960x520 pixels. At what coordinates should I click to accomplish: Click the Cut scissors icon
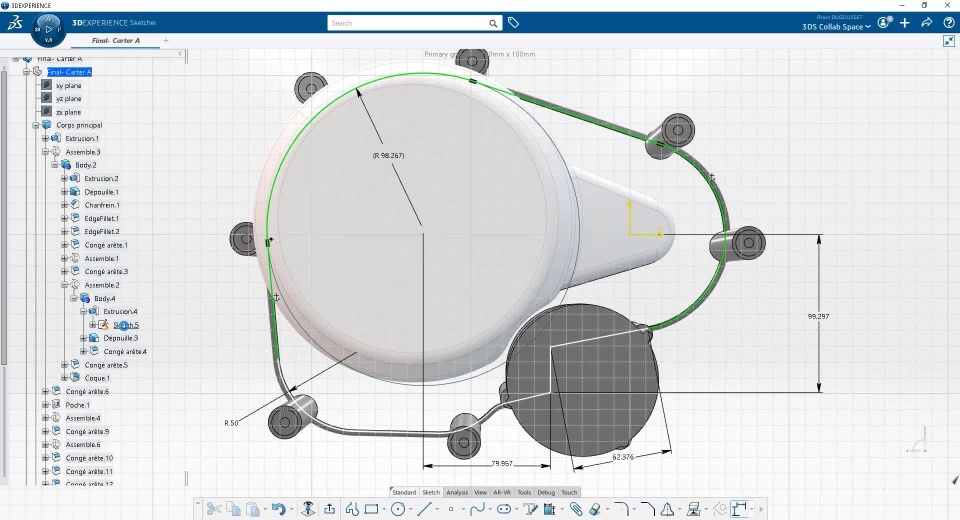tap(213, 508)
